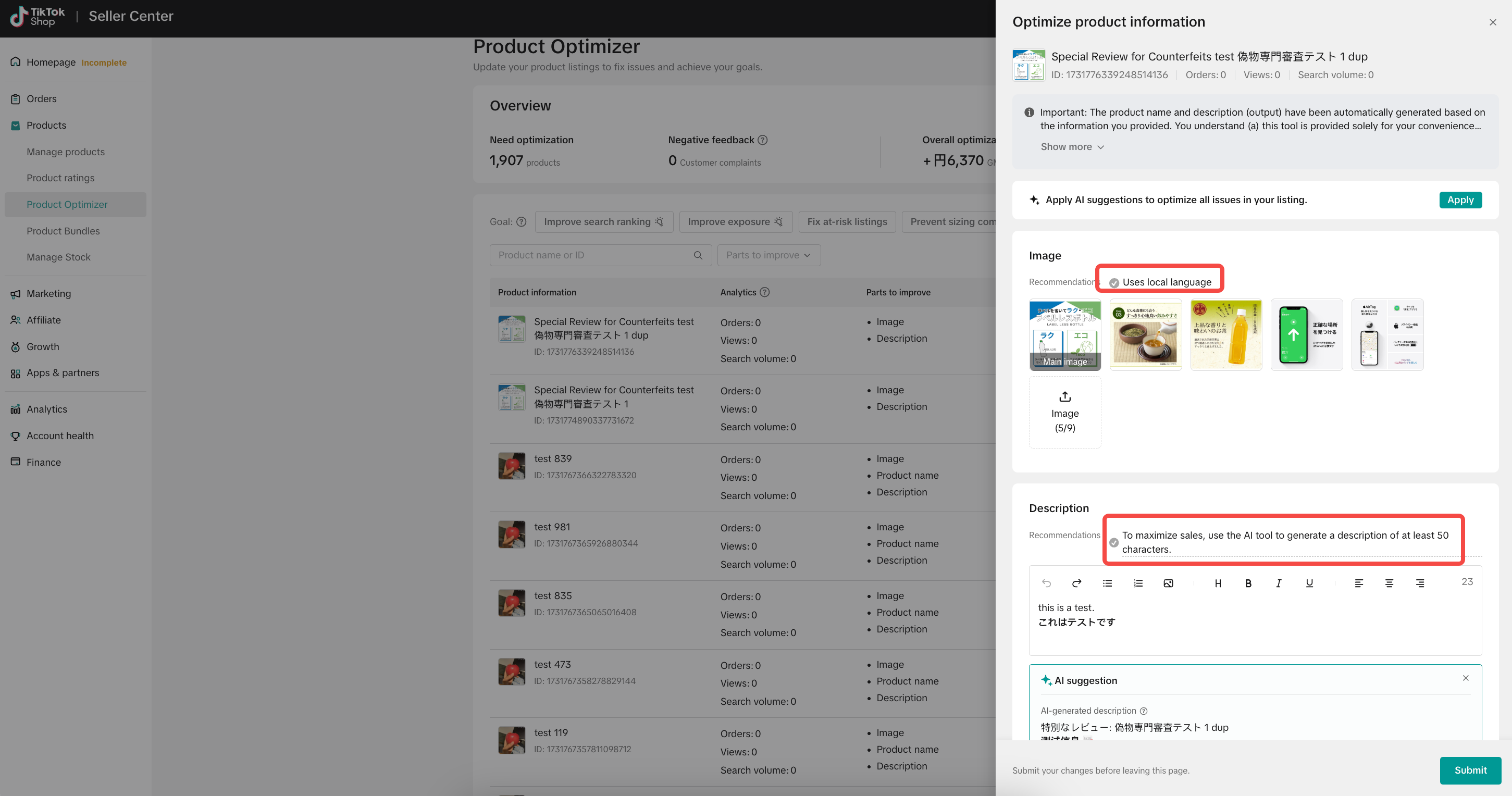This screenshot has width=1512, height=796.
Task: Click the TikTok Shop logo
Action: point(38,17)
